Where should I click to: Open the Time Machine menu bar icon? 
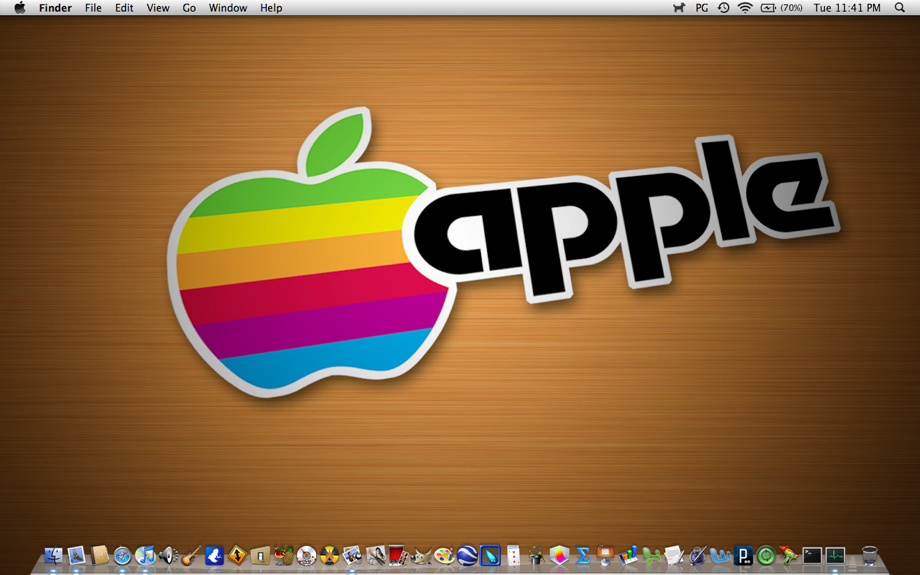point(723,8)
